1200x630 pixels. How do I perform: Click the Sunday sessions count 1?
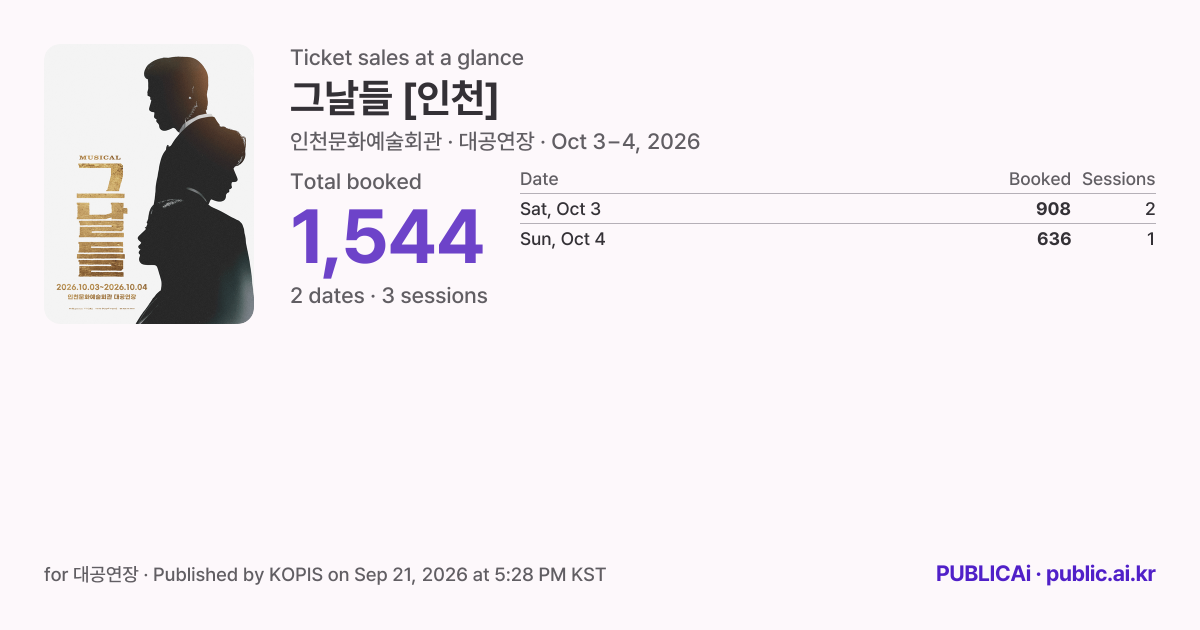coord(1151,239)
